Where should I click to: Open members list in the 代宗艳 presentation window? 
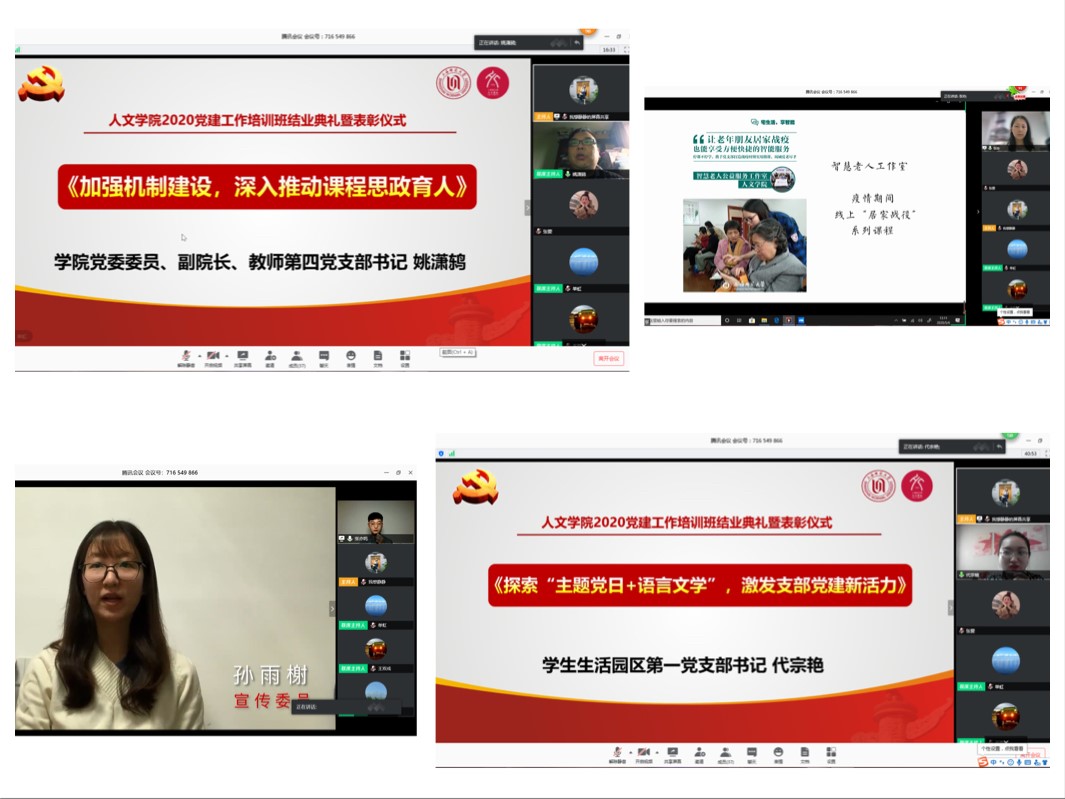pos(724,753)
